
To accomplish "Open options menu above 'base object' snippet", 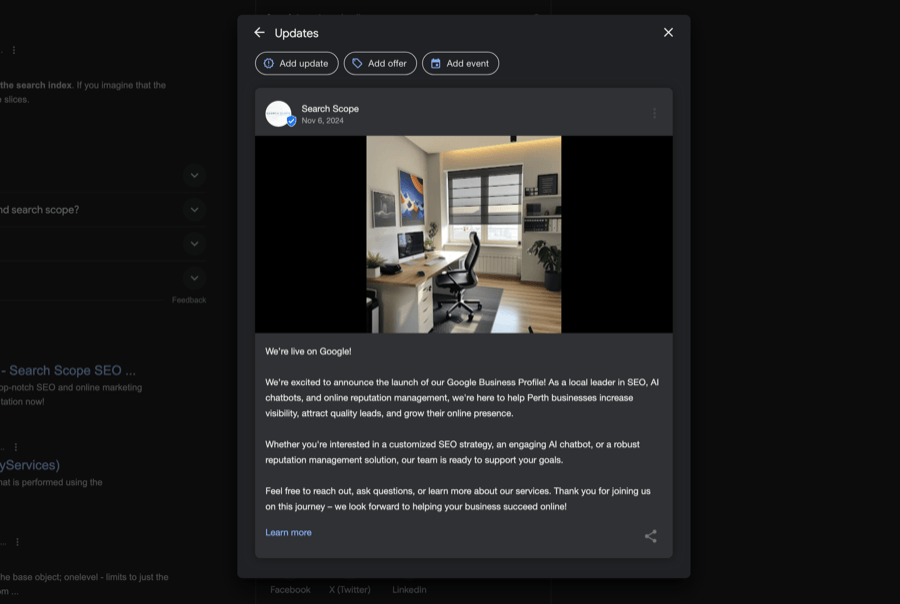I will click(x=17, y=542).
